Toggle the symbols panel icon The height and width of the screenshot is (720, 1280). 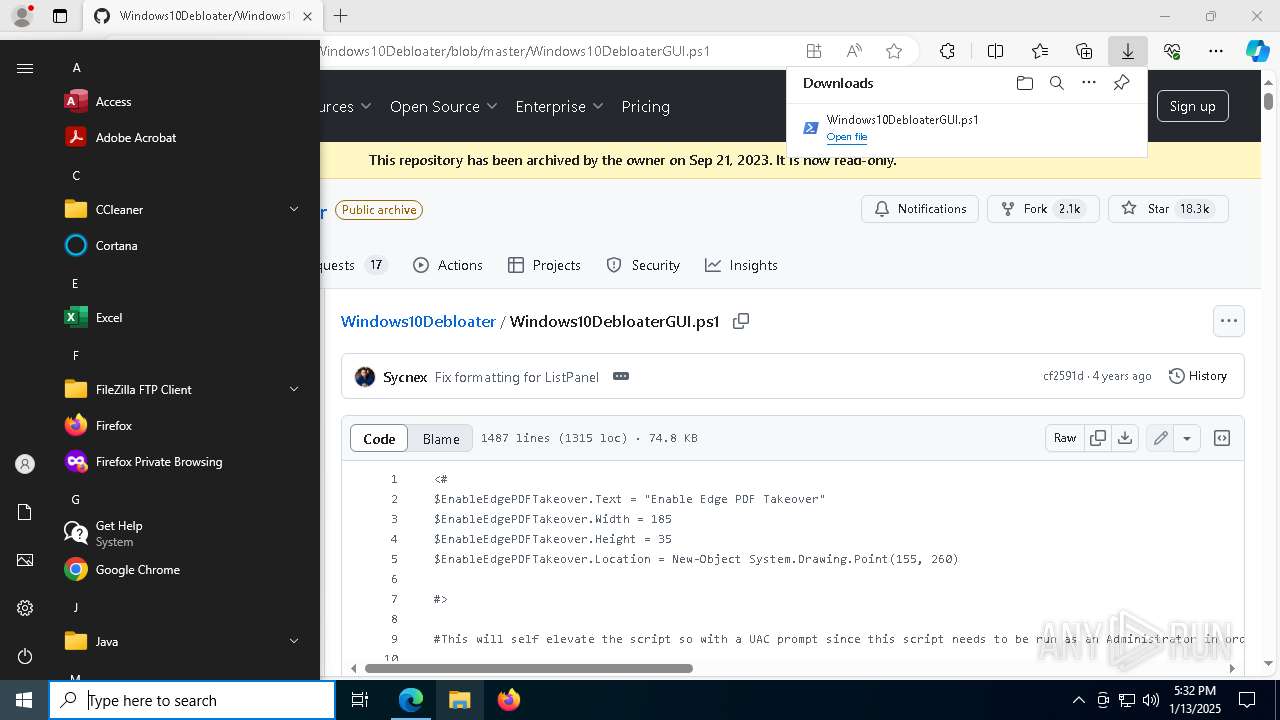(x=1222, y=438)
